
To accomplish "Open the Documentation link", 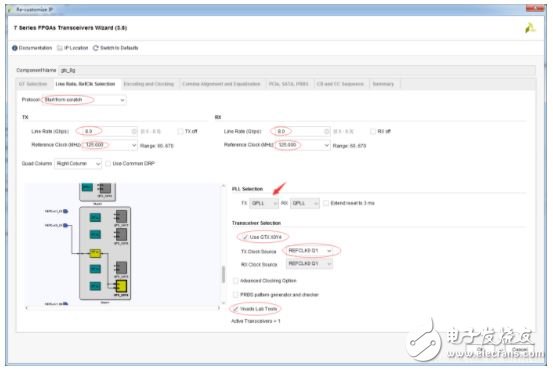I will click(32, 48).
